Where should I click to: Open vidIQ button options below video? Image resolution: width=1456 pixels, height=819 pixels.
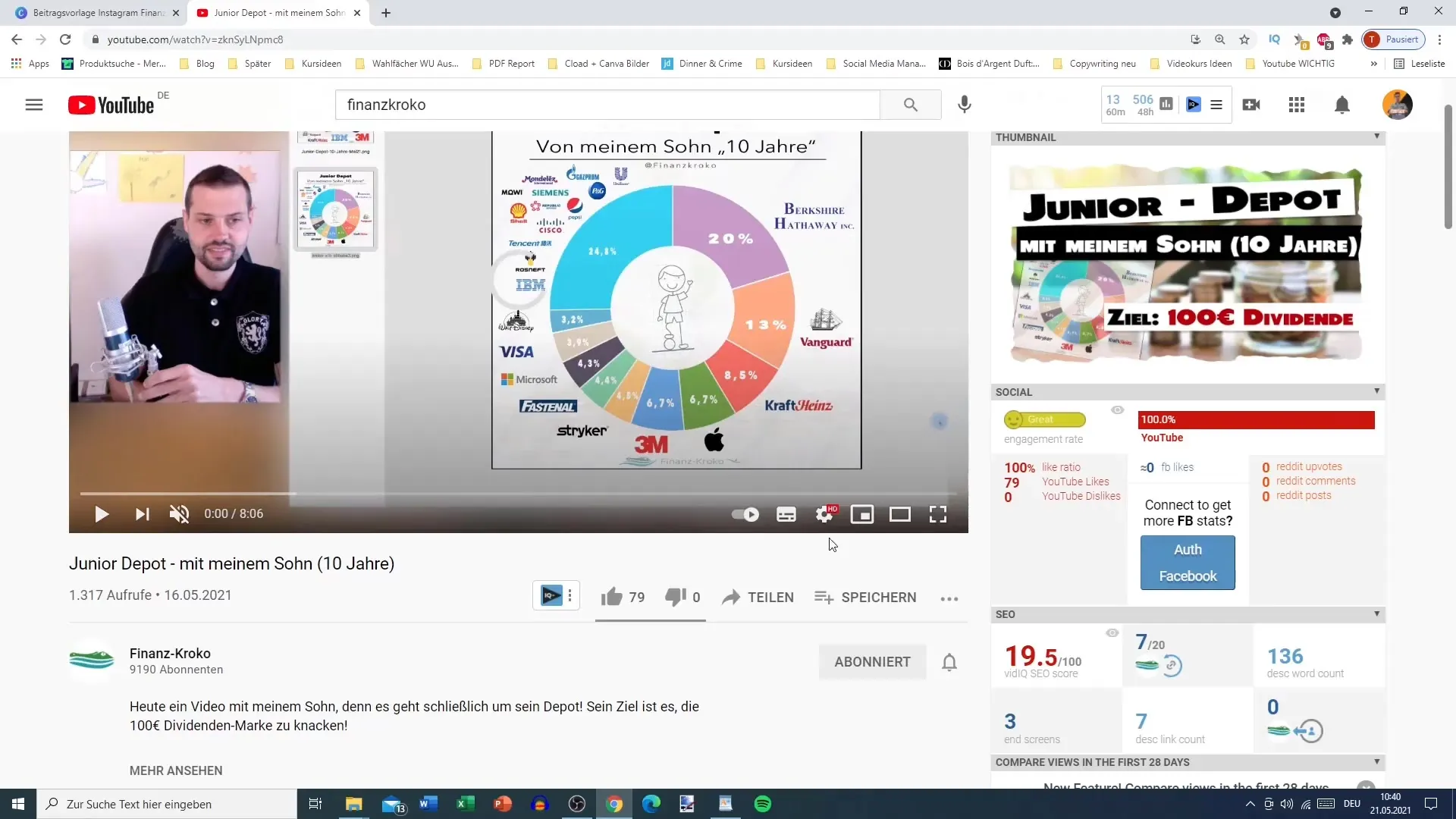point(570,596)
